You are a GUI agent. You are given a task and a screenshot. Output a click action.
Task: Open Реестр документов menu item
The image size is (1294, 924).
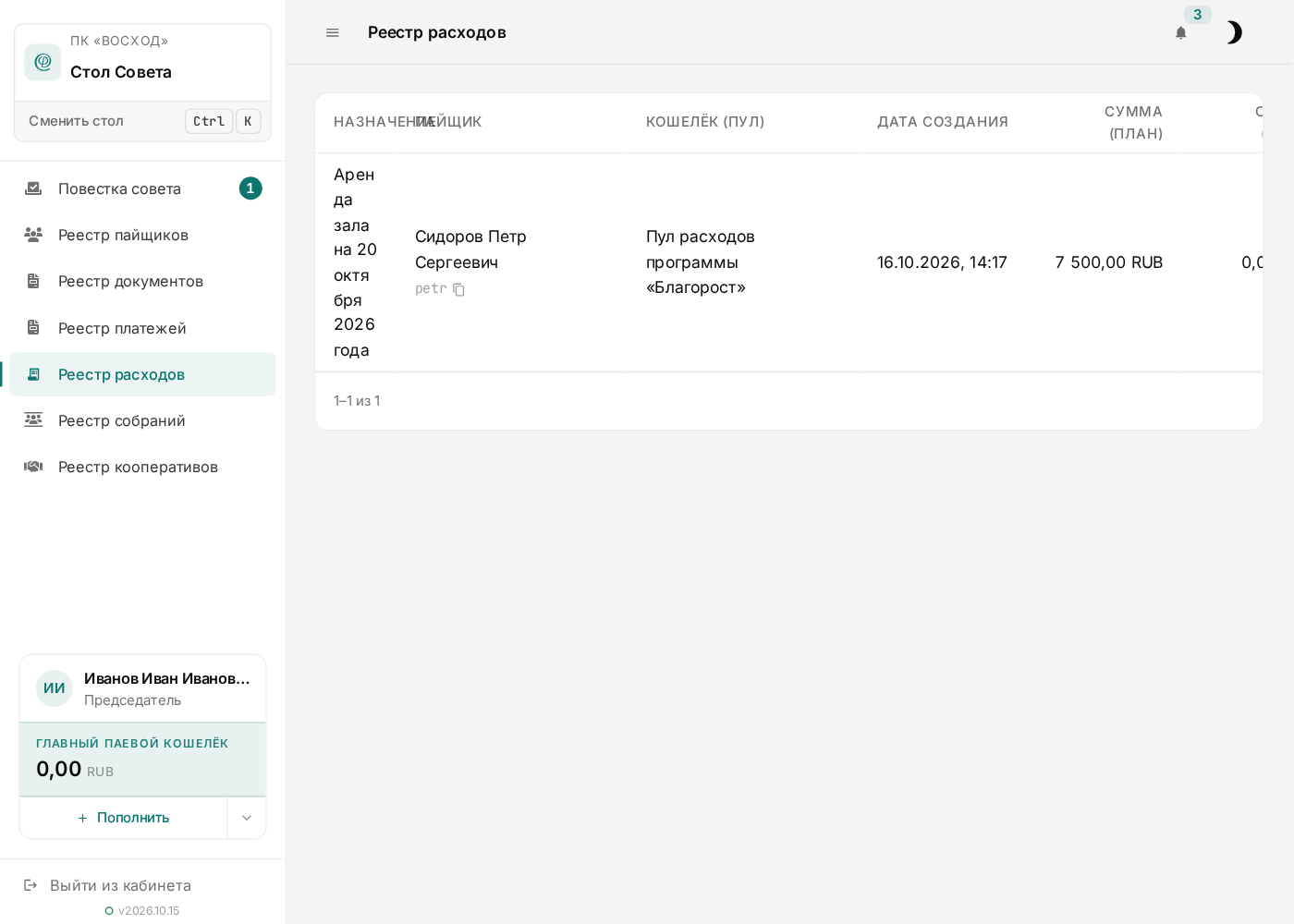(x=143, y=281)
